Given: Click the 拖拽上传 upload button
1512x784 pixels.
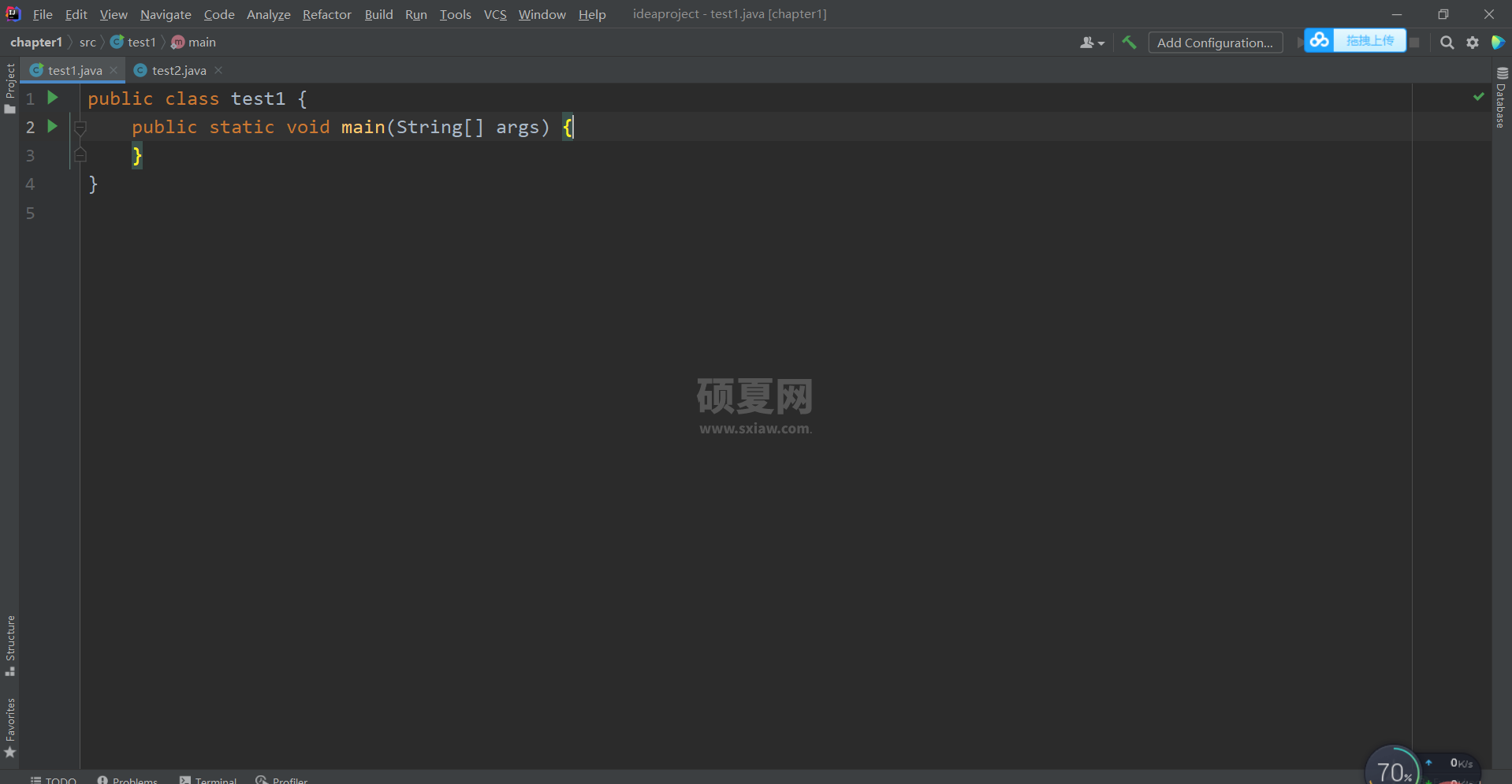Looking at the screenshot, I should [1369, 40].
